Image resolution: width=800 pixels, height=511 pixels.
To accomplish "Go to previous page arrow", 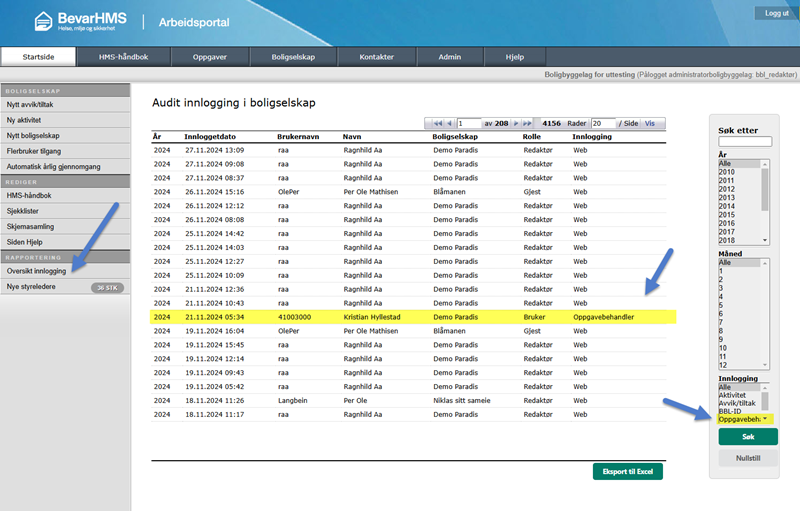I will (x=450, y=123).
